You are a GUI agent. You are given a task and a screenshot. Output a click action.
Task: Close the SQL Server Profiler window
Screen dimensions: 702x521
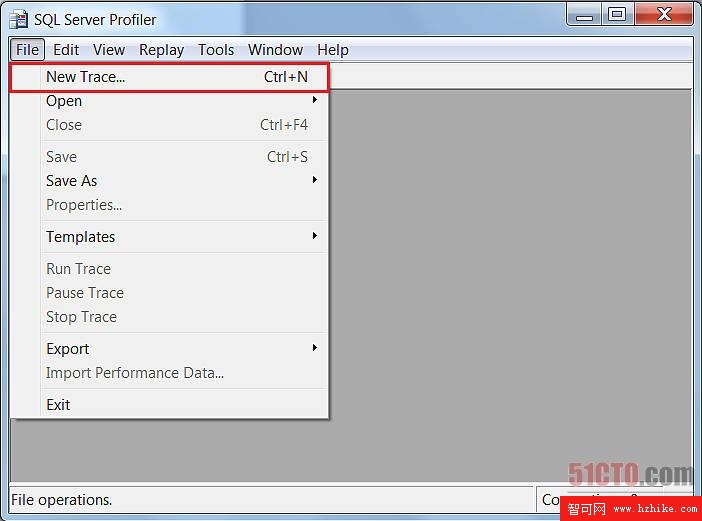point(664,14)
